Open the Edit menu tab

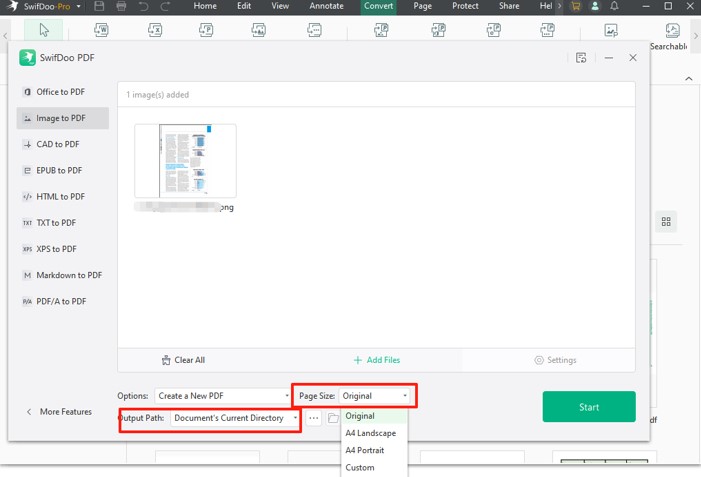pyautogui.click(x=244, y=6)
